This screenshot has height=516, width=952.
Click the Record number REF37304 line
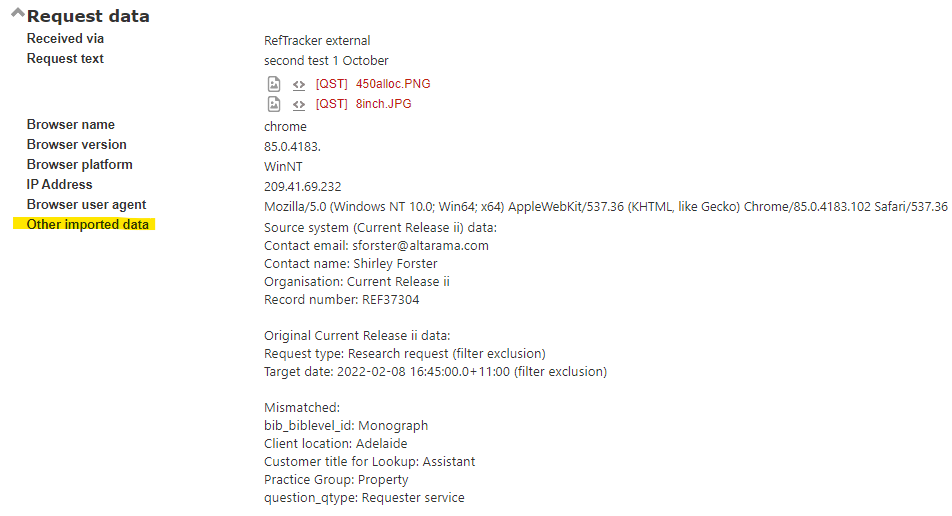pos(341,300)
